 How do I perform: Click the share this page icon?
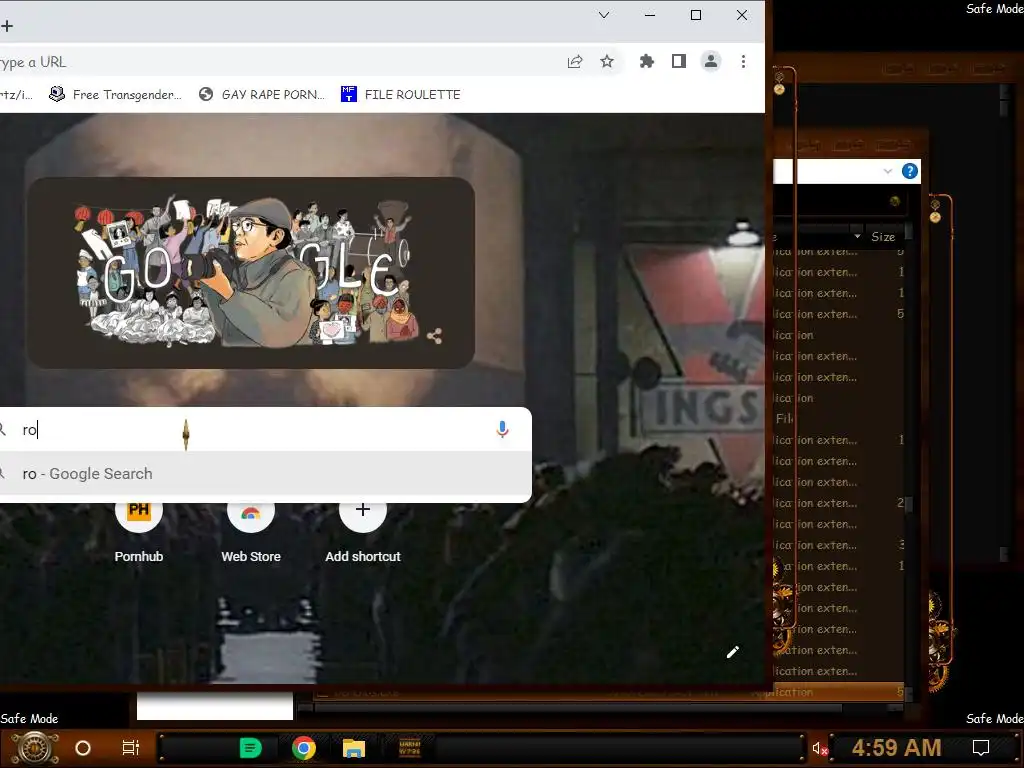[x=575, y=61]
